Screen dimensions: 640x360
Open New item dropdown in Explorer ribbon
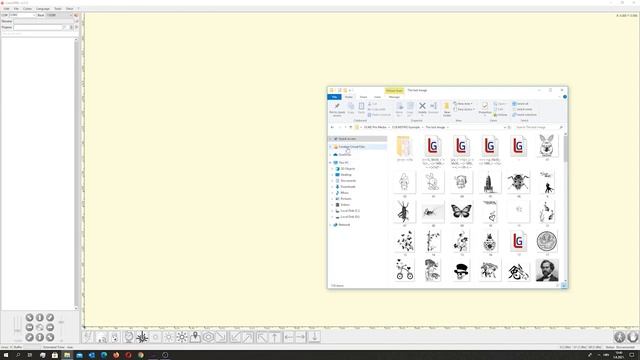[463, 104]
